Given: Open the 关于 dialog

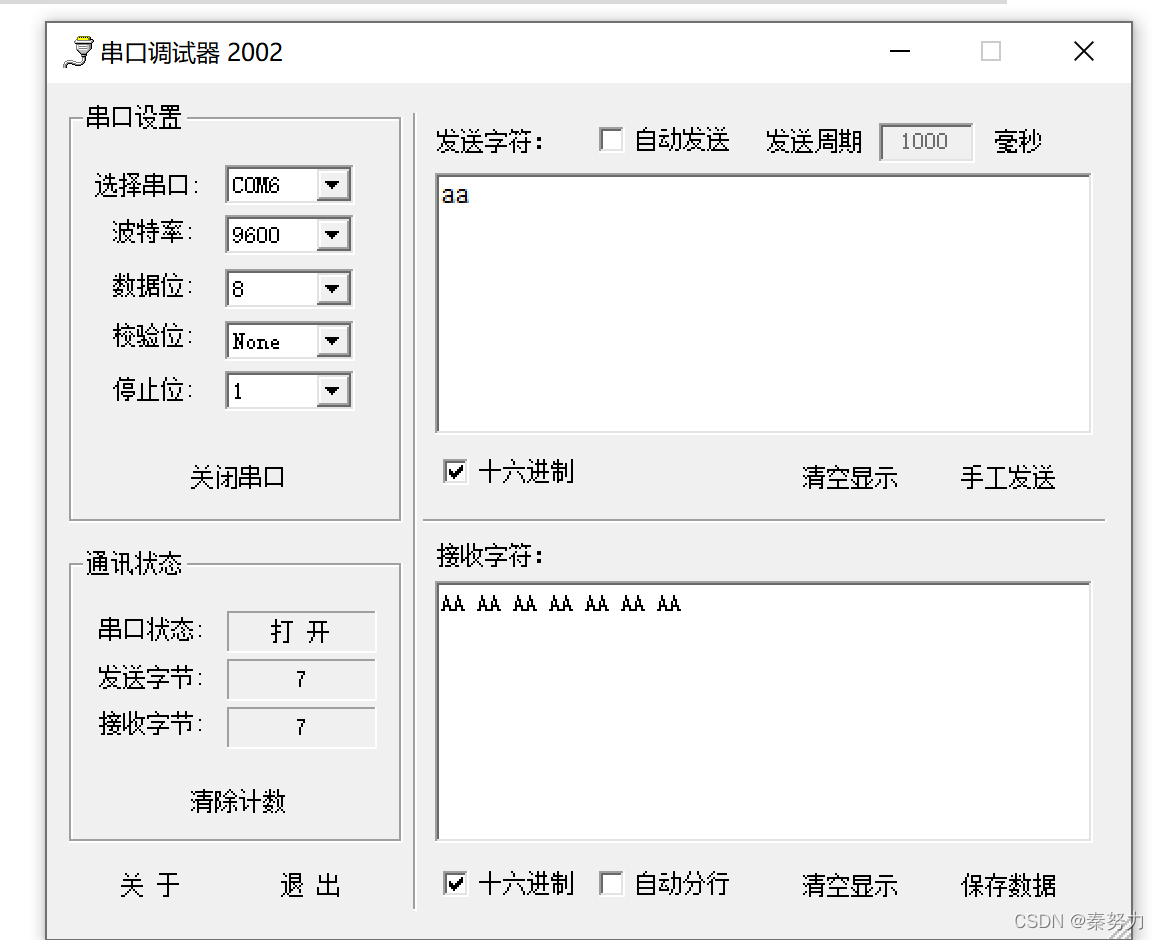Looking at the screenshot, I should pyautogui.click(x=149, y=885).
